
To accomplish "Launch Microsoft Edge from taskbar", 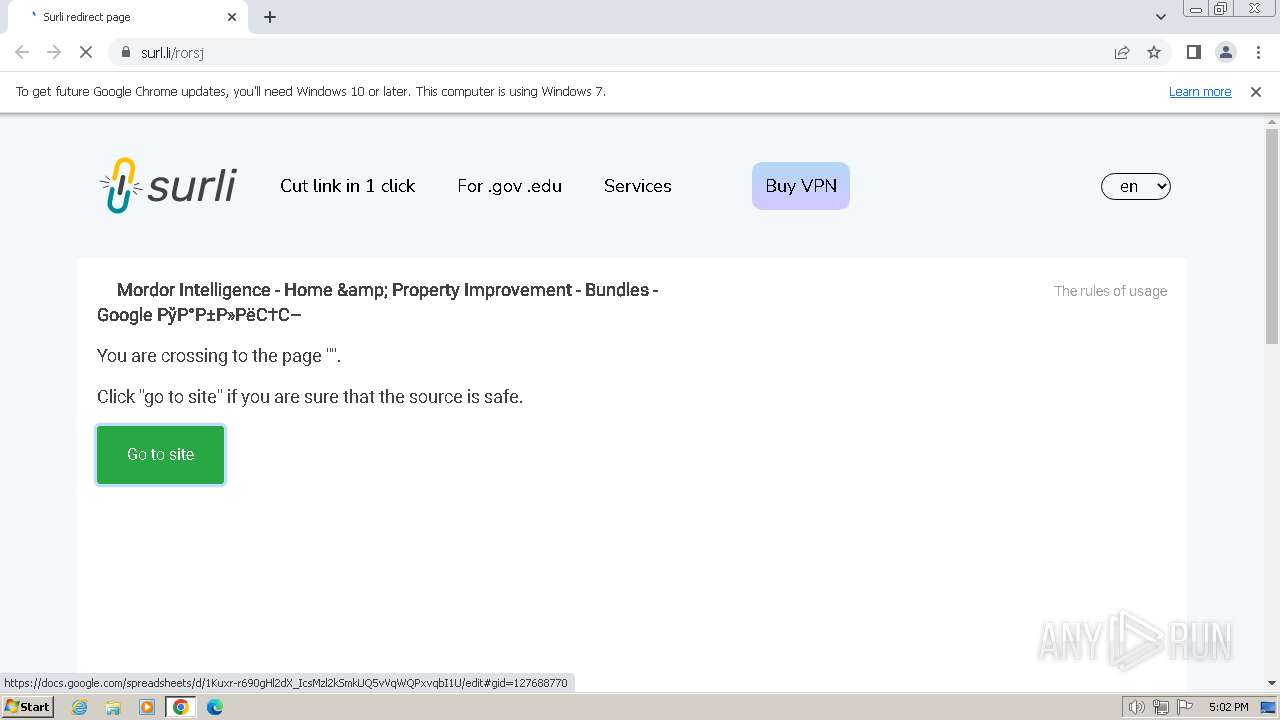I will [215, 707].
